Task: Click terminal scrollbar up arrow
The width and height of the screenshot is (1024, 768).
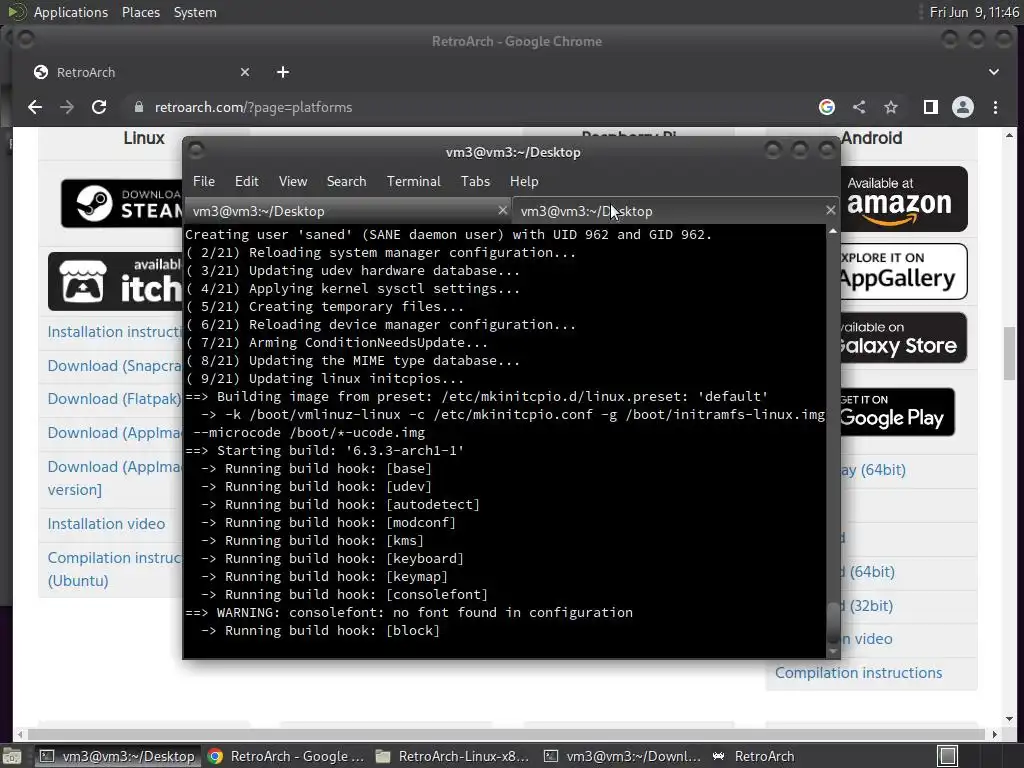Action: [x=833, y=231]
